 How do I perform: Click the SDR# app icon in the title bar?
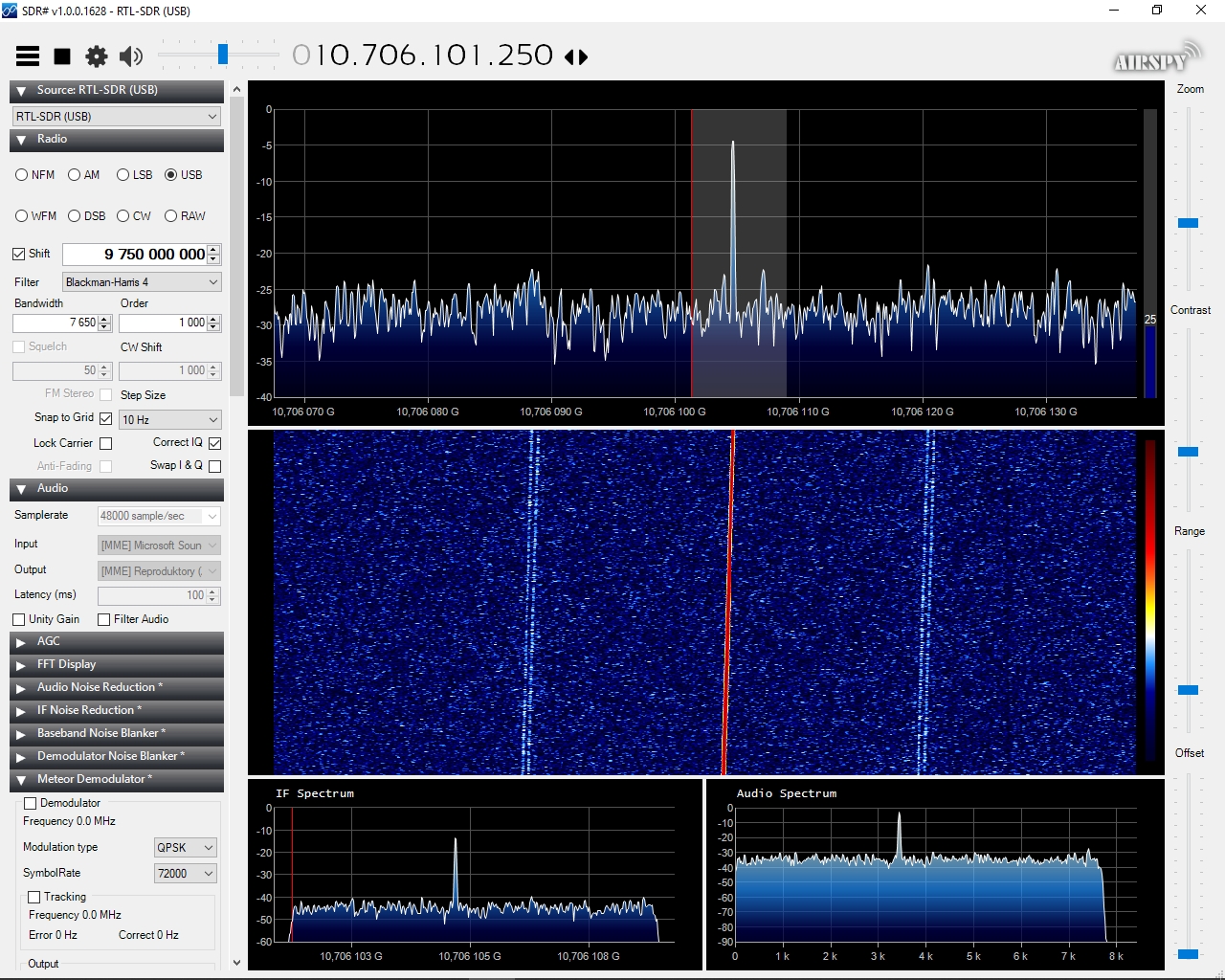tap(10, 11)
